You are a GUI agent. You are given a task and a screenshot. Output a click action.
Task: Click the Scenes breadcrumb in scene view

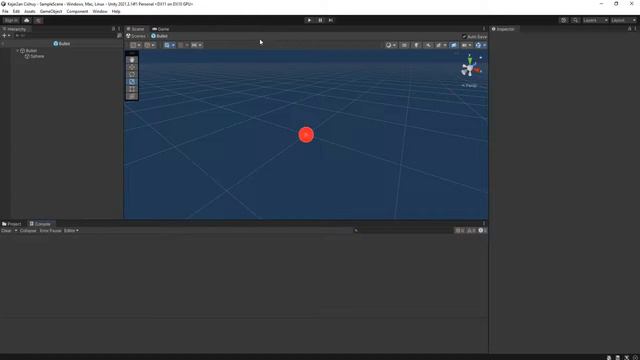tap(136, 36)
